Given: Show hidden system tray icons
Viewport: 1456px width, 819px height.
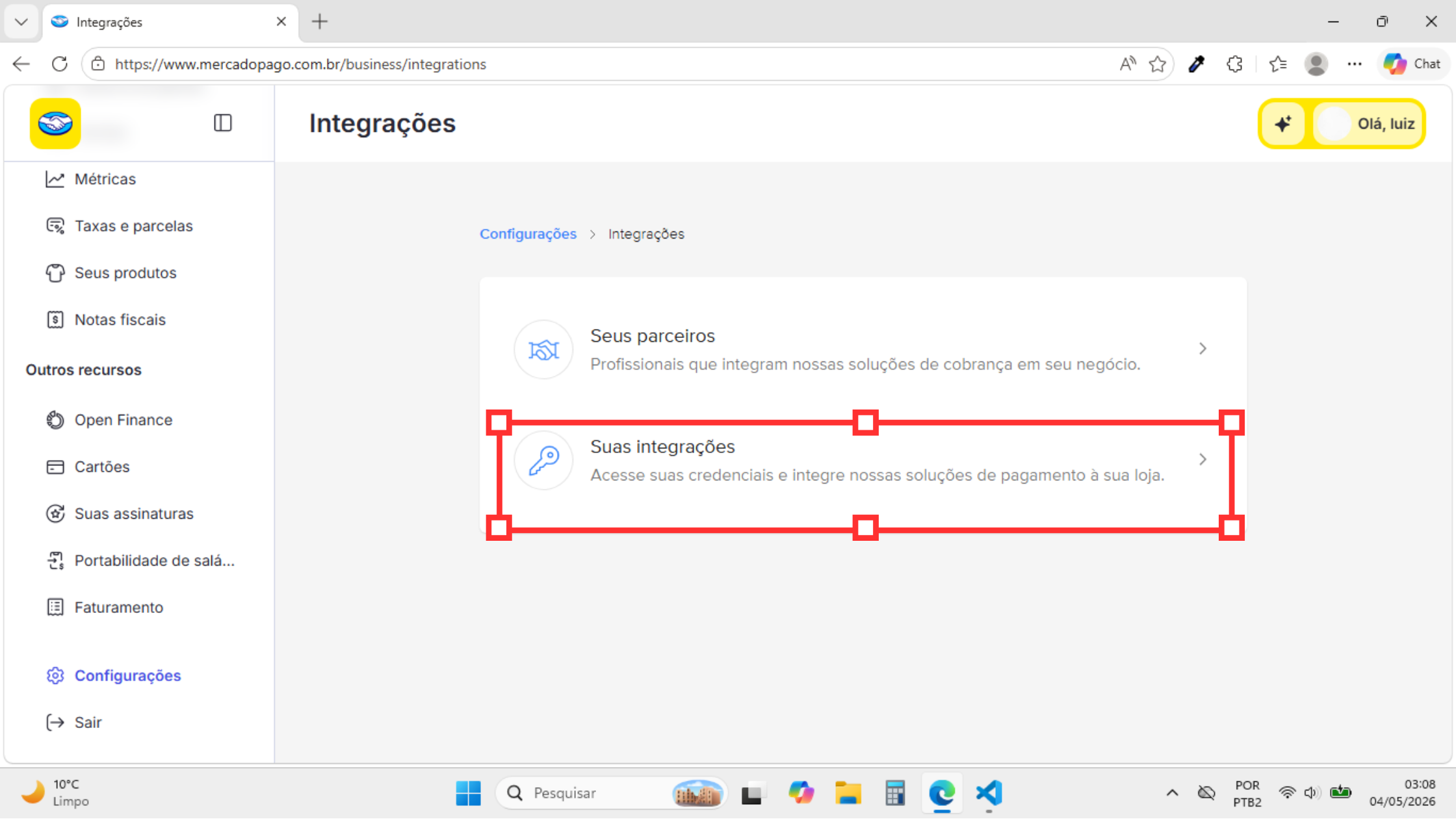Looking at the screenshot, I should point(1172,793).
